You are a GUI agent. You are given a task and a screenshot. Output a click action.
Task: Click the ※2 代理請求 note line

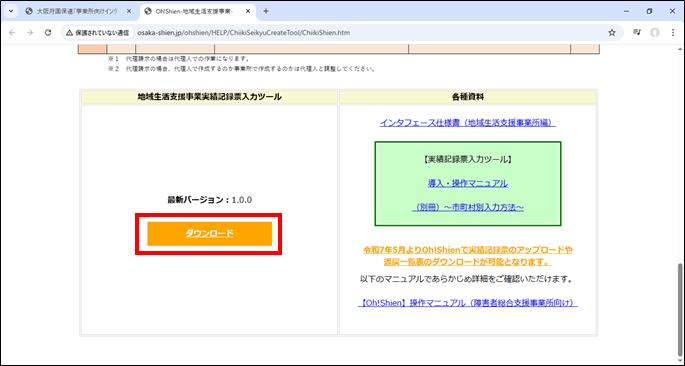(242, 69)
